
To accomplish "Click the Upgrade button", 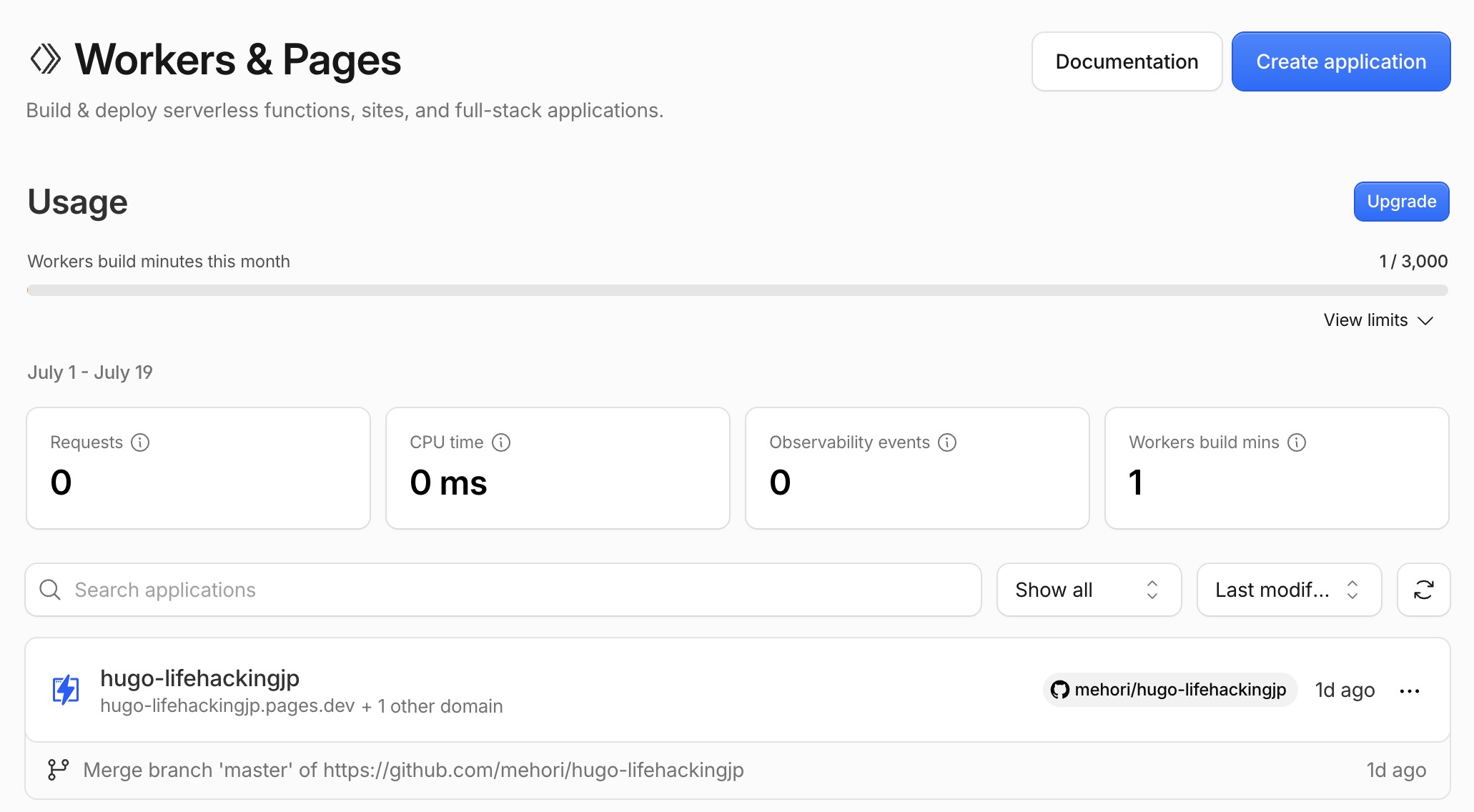I will point(1401,202).
